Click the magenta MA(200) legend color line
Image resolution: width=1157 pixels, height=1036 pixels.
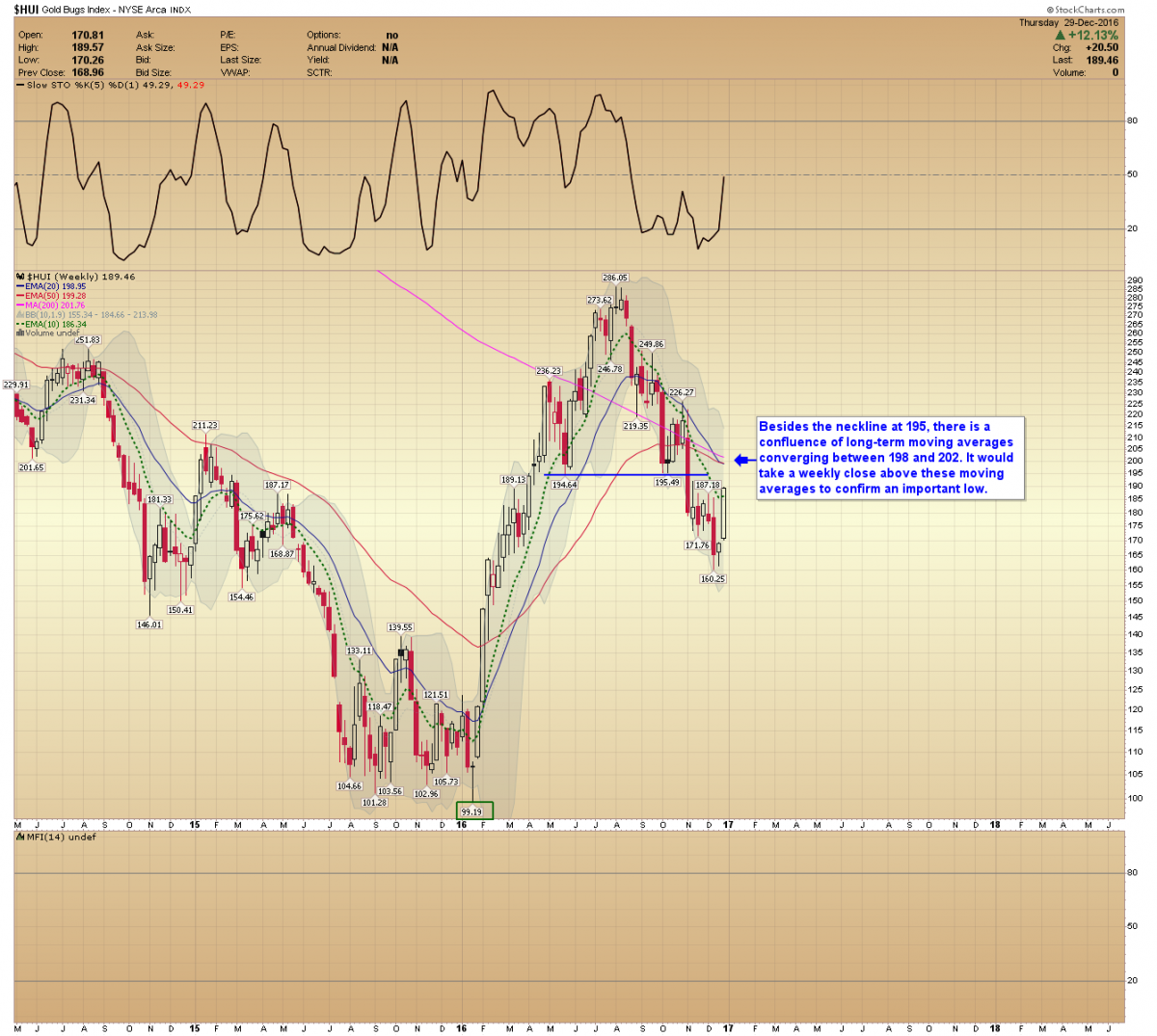point(19,305)
